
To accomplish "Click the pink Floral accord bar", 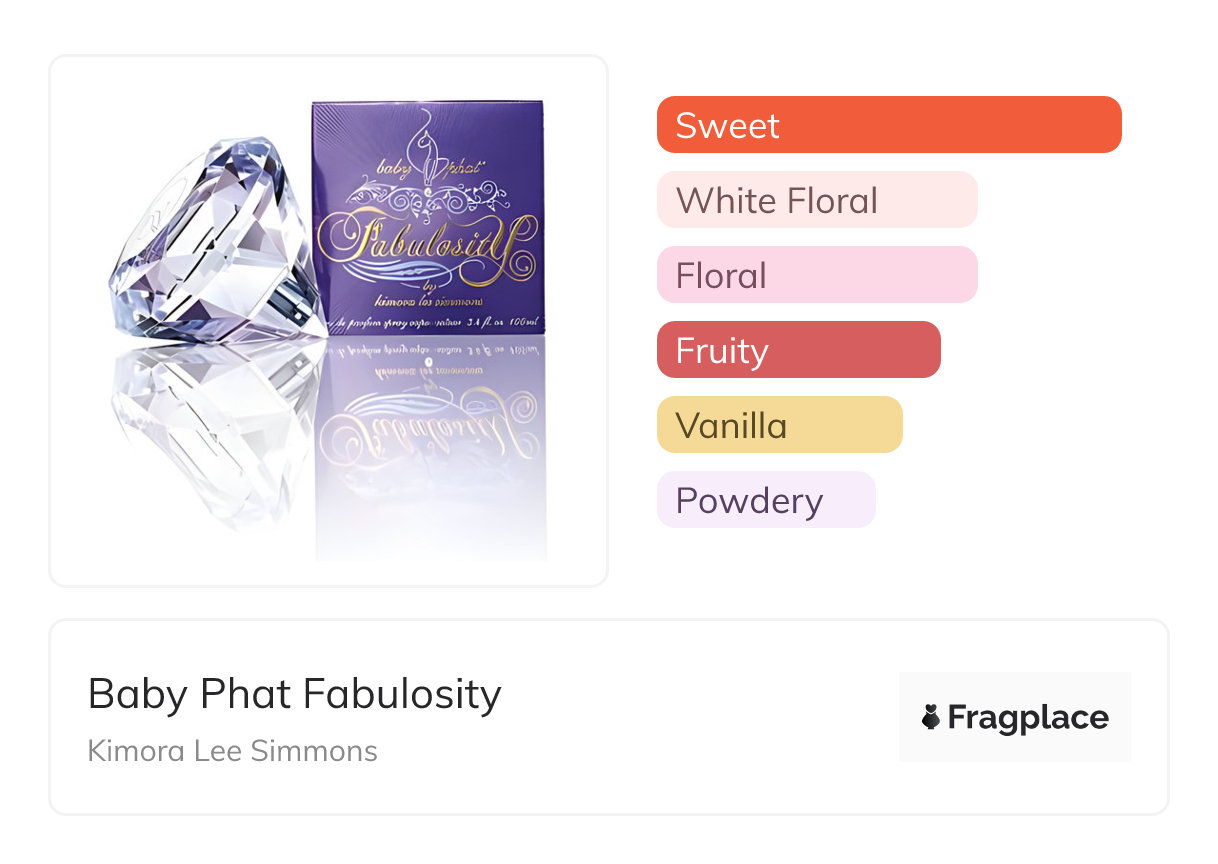I will 816,275.
